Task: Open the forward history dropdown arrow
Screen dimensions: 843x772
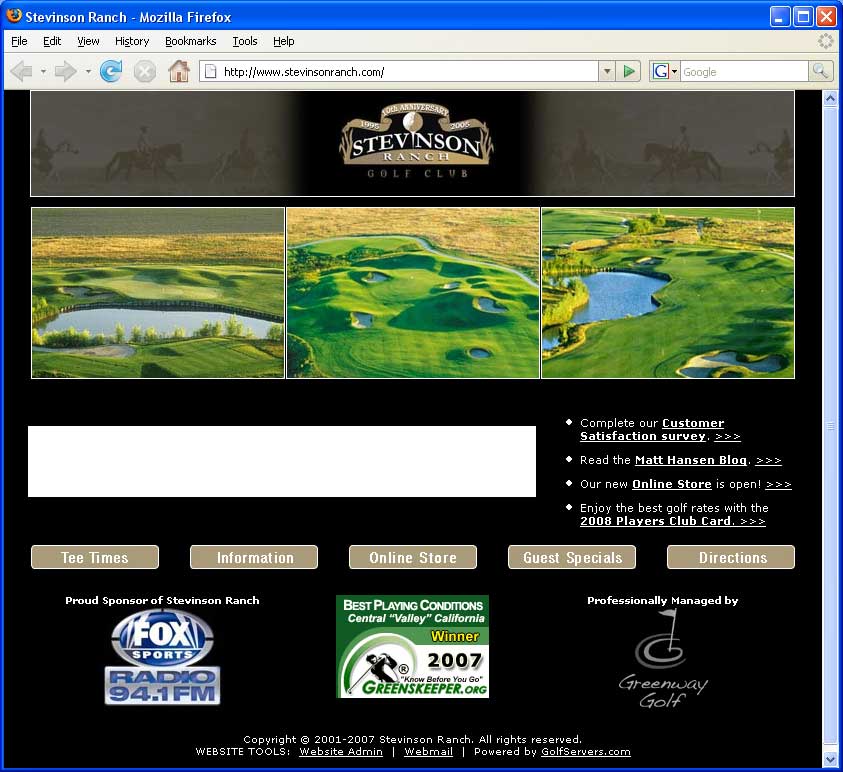Action: [x=88, y=71]
